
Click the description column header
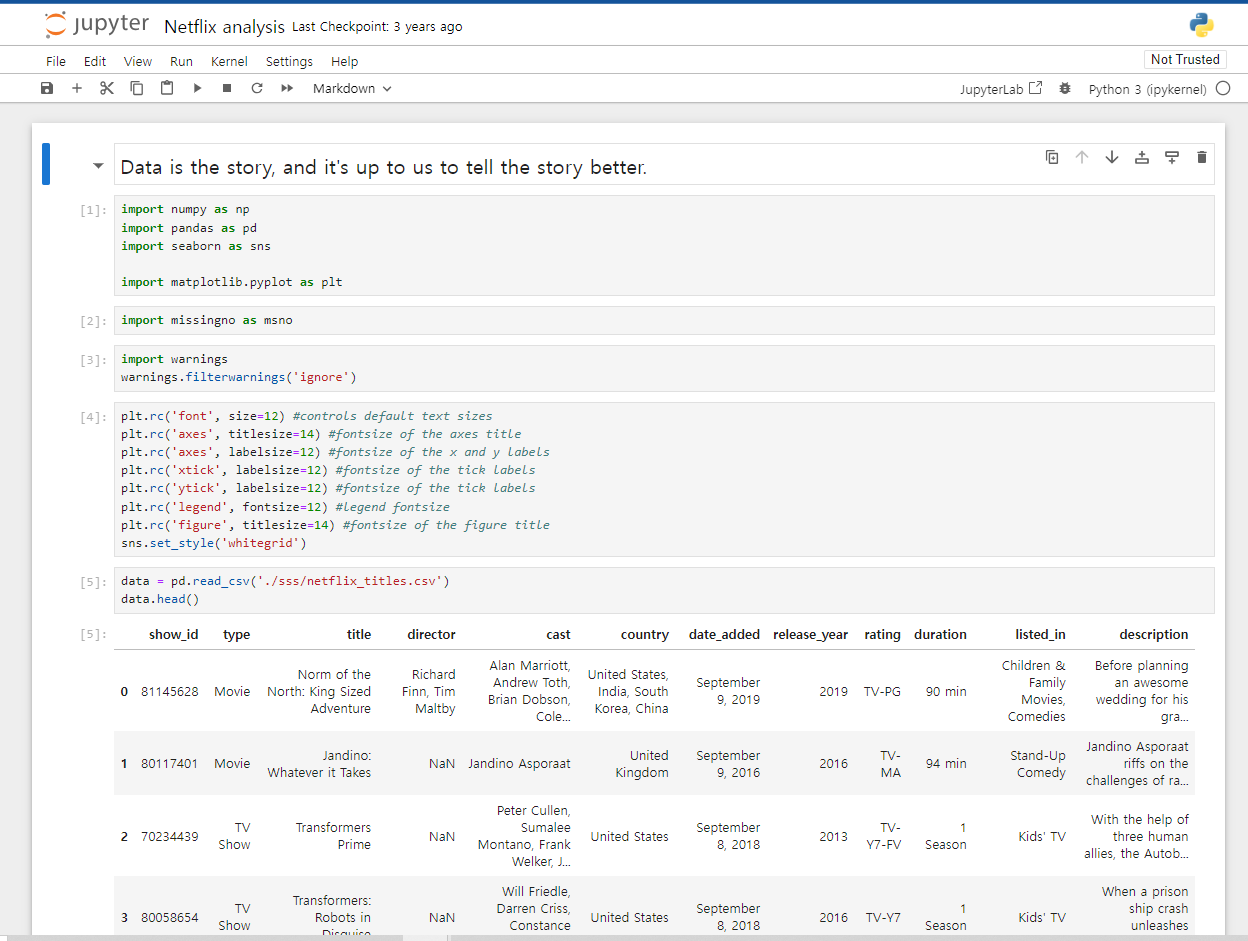coord(1154,634)
